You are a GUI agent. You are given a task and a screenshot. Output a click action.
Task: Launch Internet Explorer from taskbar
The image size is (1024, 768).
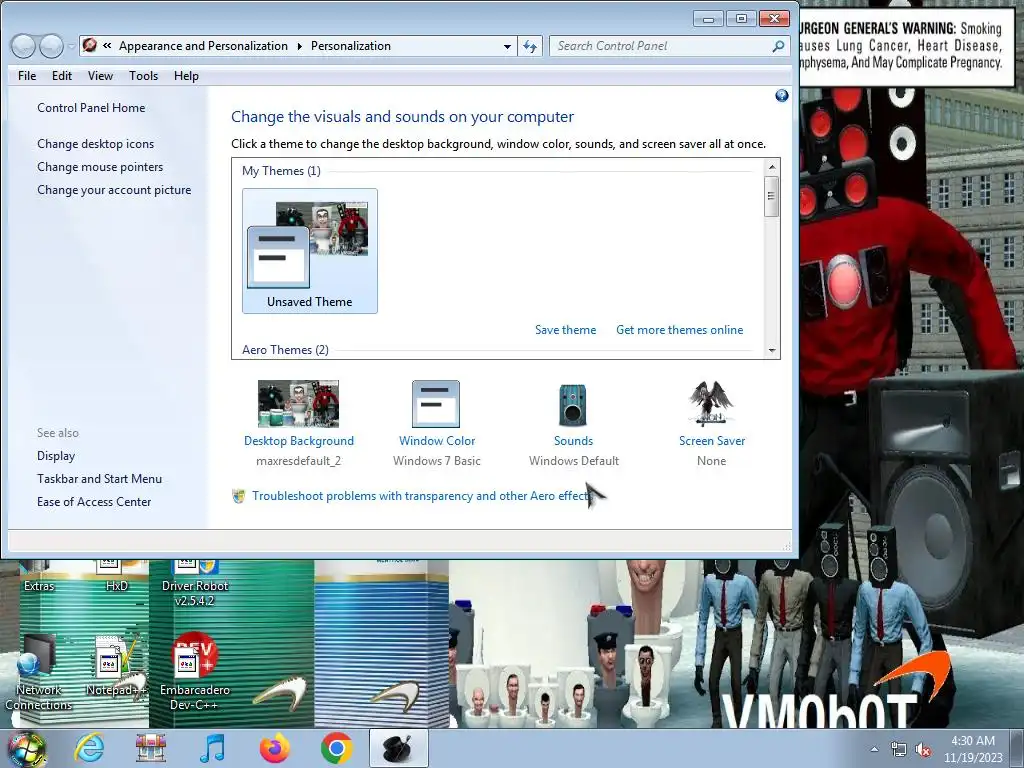[x=89, y=748]
